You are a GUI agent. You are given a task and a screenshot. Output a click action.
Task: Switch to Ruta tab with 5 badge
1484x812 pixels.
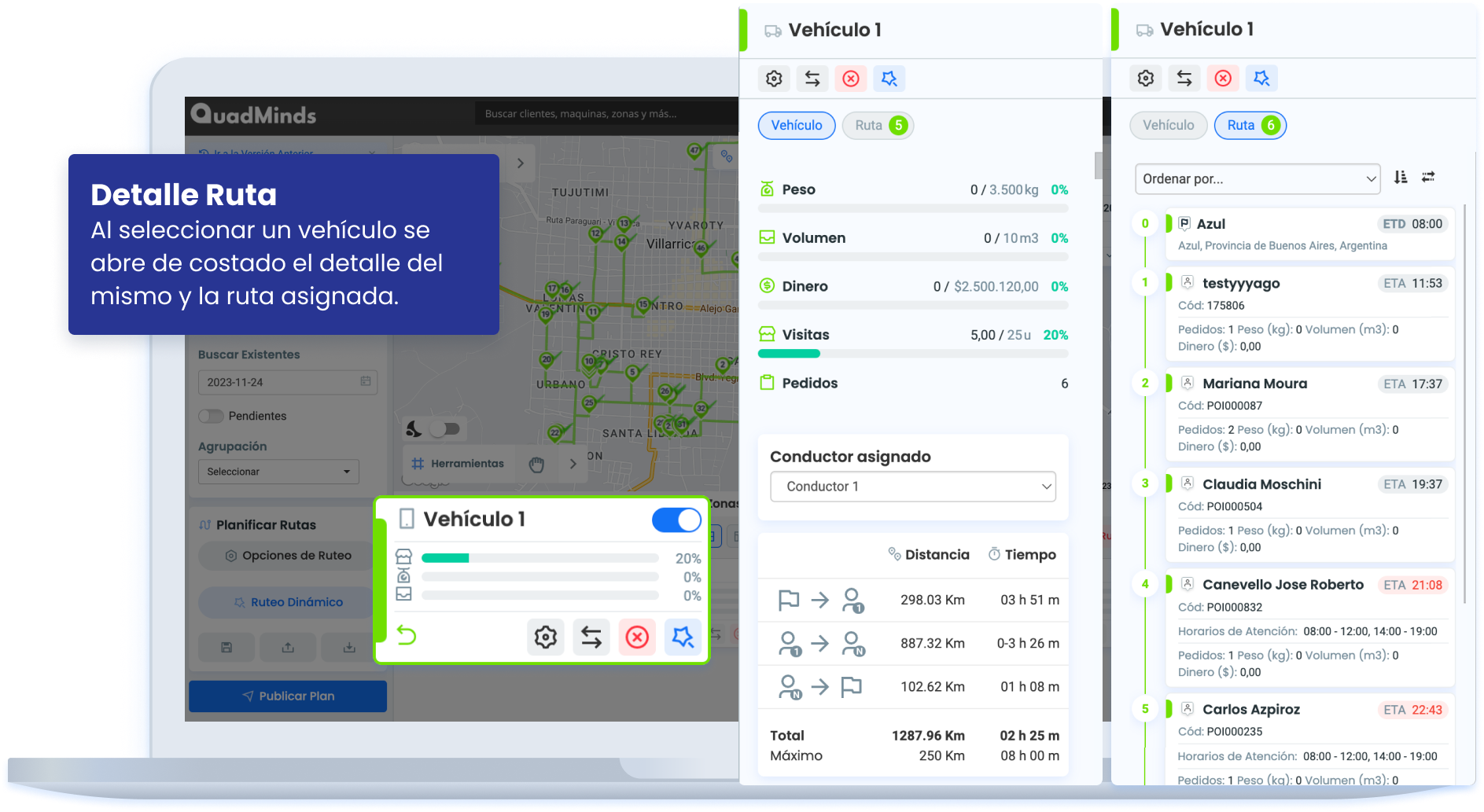tap(878, 126)
